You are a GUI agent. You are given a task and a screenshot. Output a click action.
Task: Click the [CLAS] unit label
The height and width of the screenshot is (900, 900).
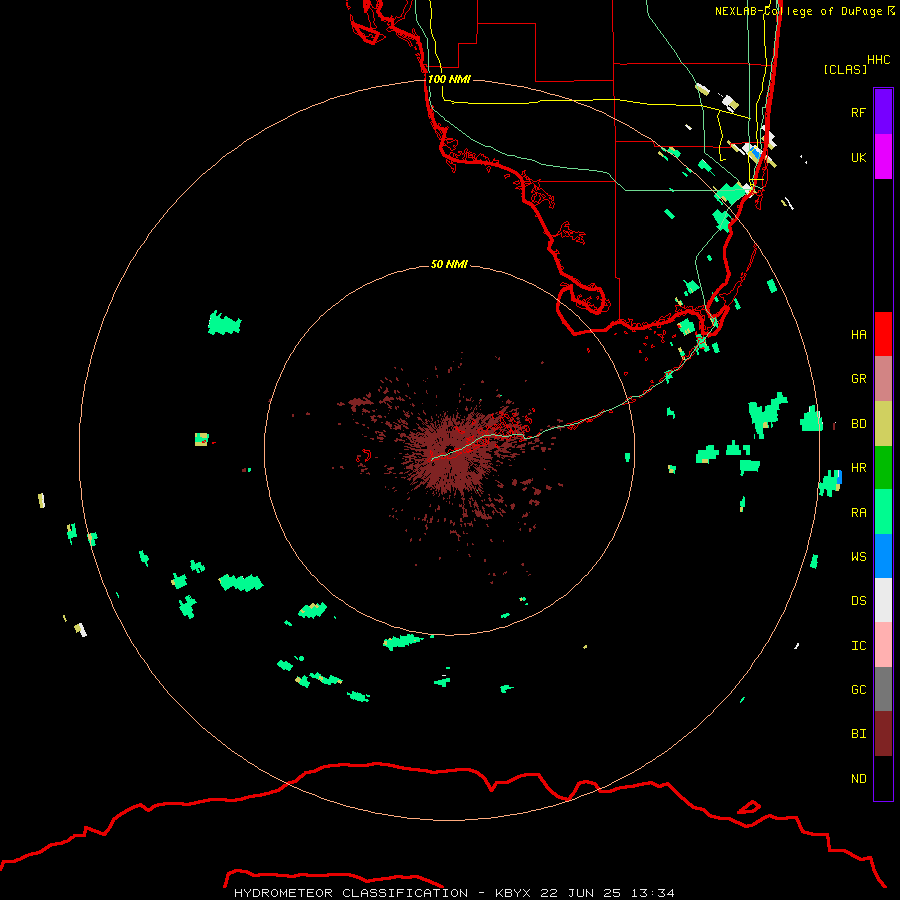845,69
